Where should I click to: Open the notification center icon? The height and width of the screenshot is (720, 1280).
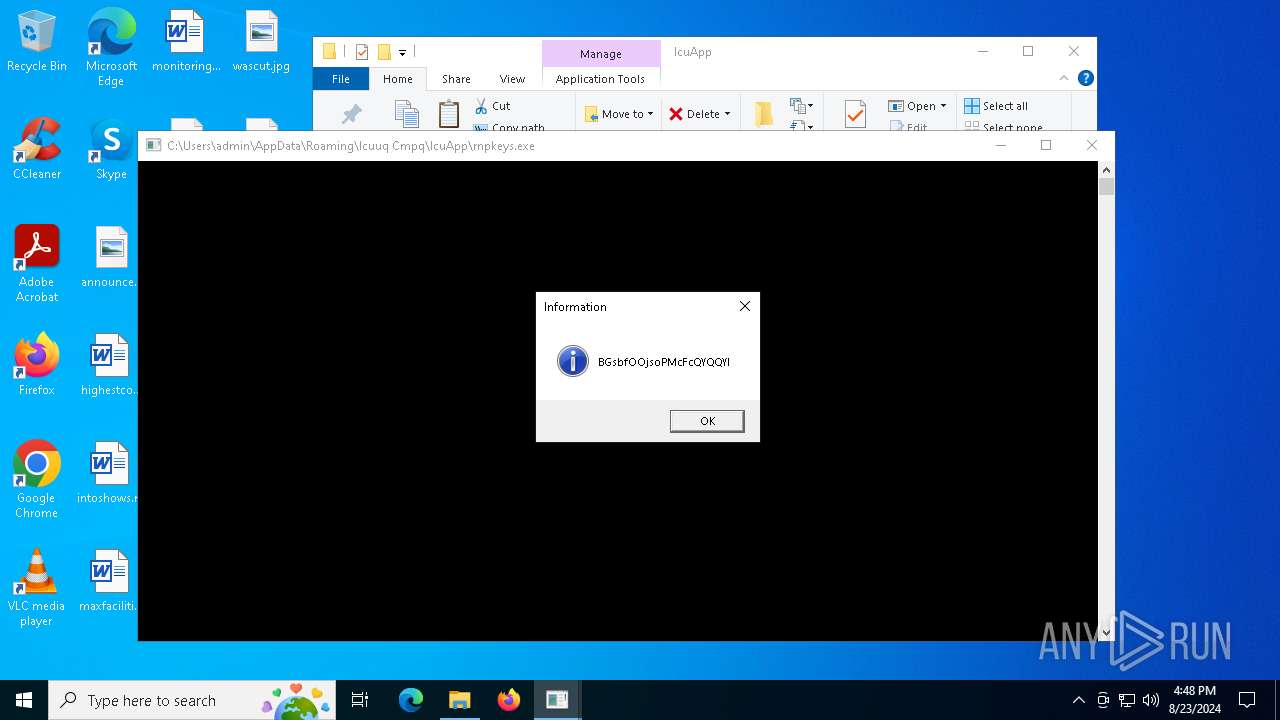(1247, 700)
